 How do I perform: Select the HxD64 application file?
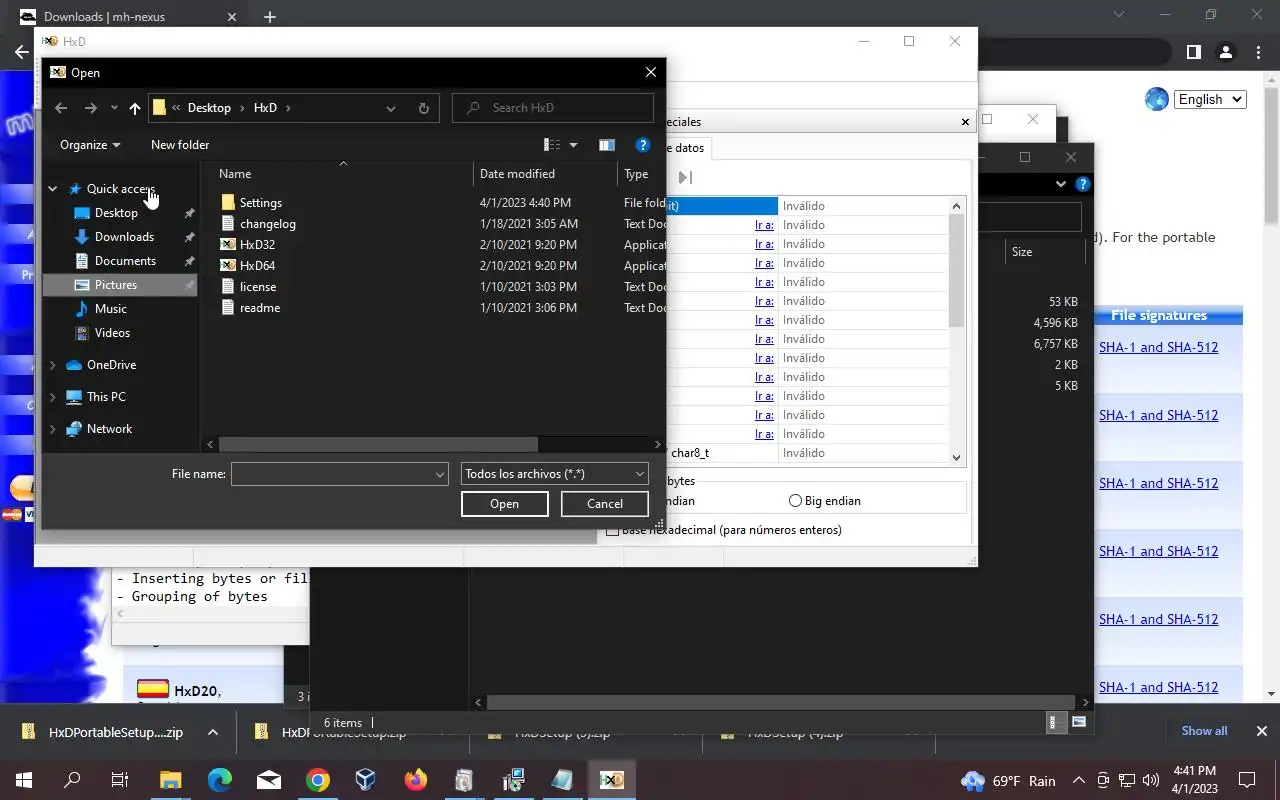coord(257,266)
